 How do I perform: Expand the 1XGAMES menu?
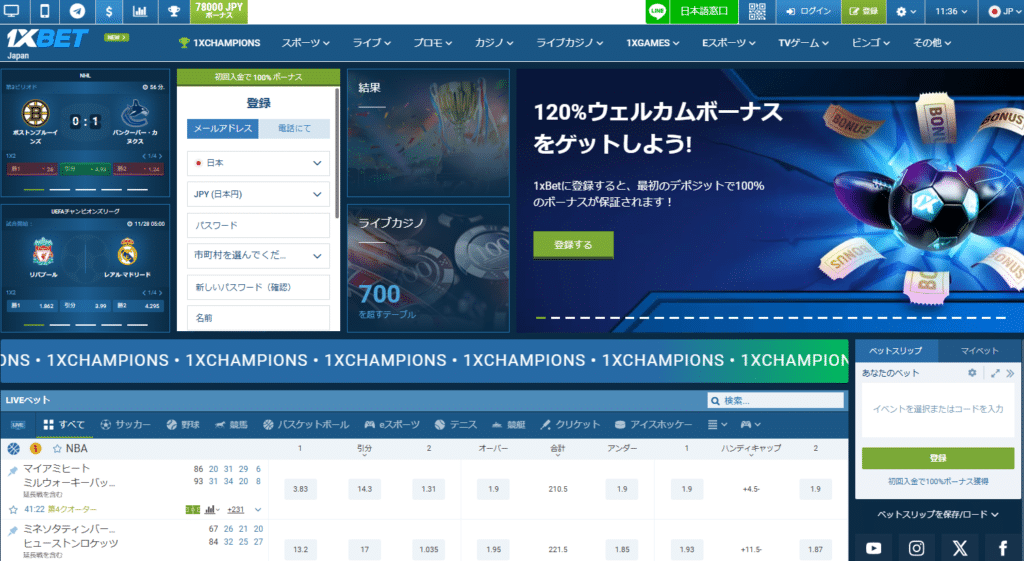coord(652,43)
